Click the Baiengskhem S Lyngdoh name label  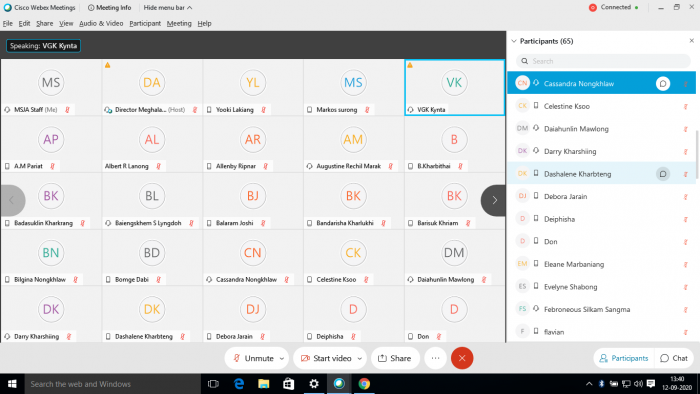click(148, 223)
